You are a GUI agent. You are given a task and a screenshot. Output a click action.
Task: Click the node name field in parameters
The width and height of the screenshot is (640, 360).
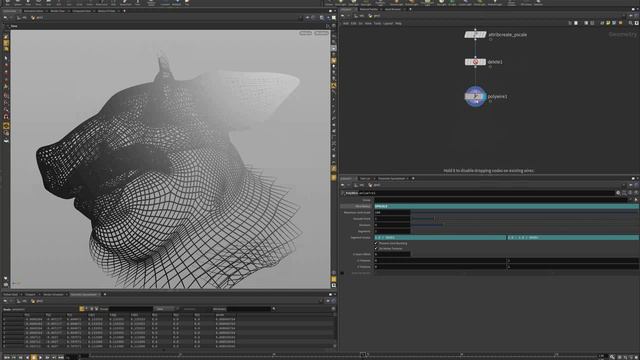[x=486, y=193]
